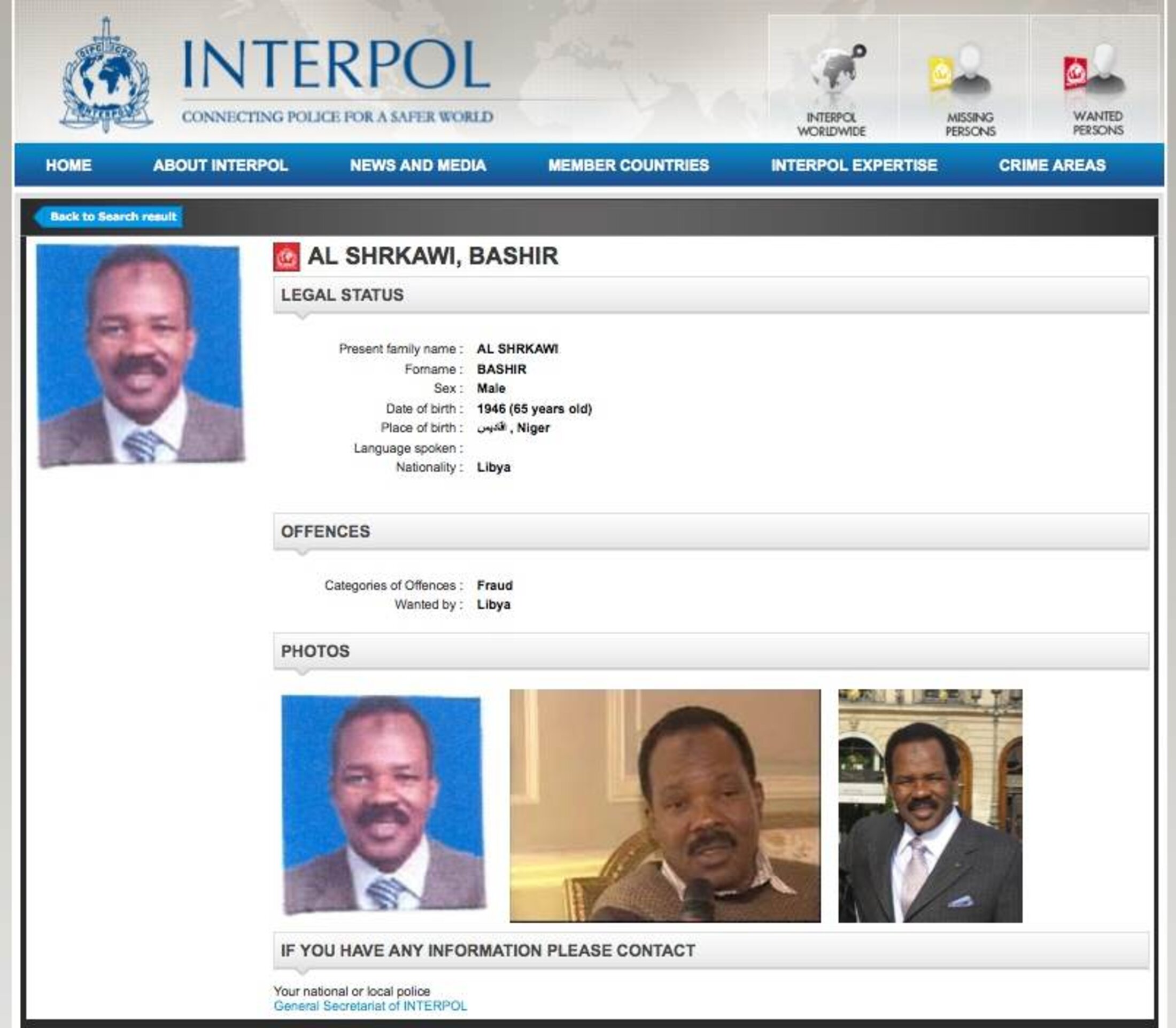This screenshot has height=1028, width=1176.
Task: Follow General Secretariat of INTERPOL link
Action: tap(370, 1006)
